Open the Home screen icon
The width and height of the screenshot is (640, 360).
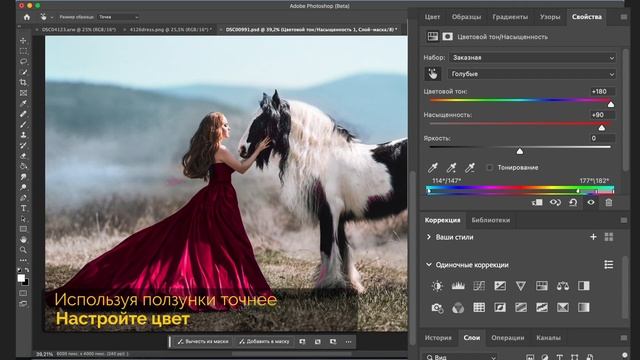(x=27, y=17)
